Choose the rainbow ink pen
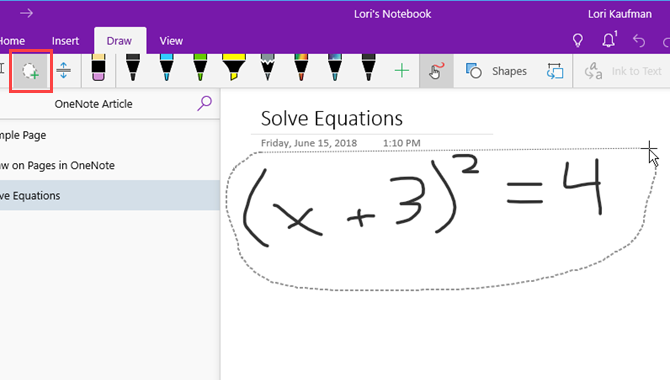The image size is (670, 380). click(x=301, y=68)
